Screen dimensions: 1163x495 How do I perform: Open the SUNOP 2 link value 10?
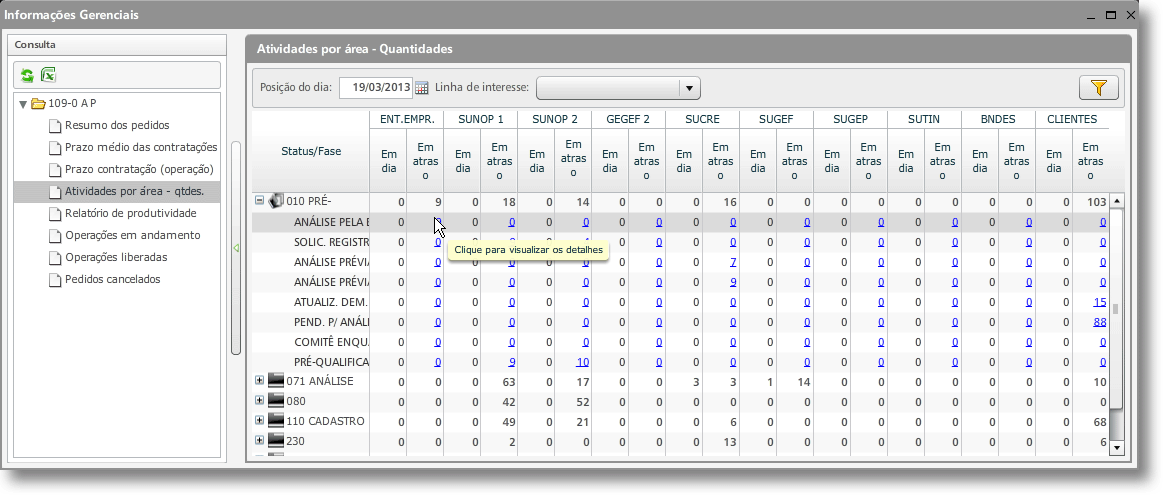tap(582, 362)
